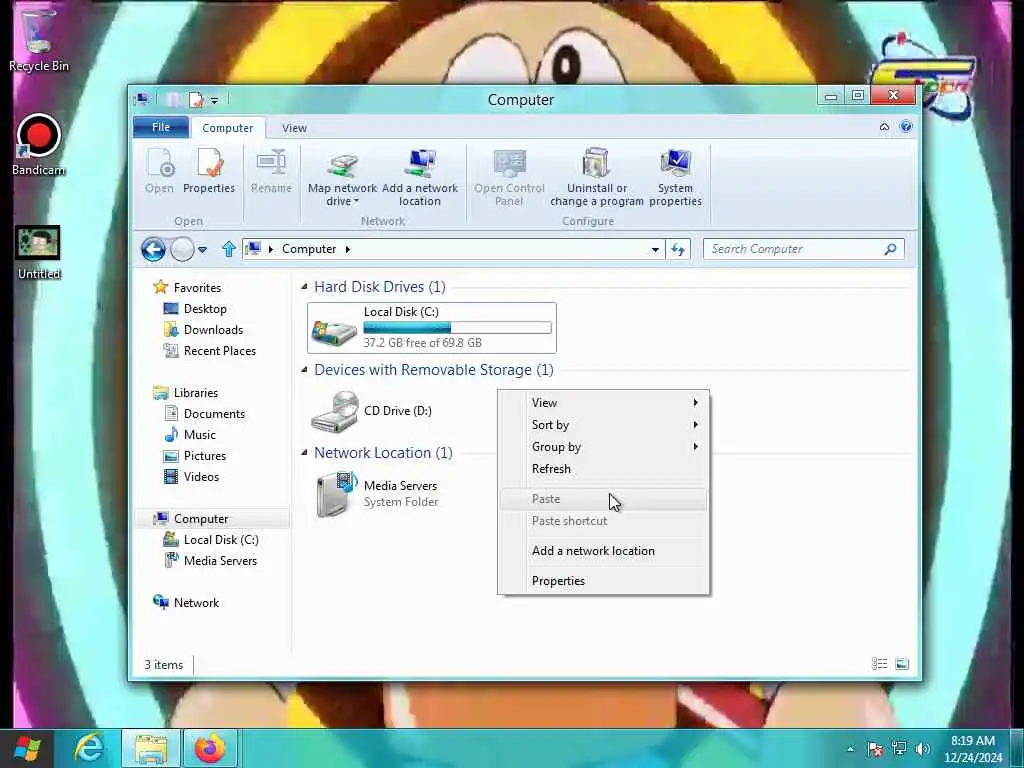Open the recent locations dropdown arrow

(x=202, y=249)
